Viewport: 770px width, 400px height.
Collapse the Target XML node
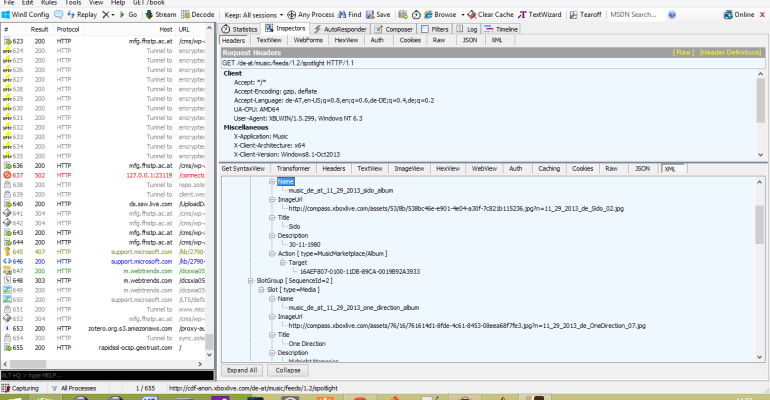point(282,263)
